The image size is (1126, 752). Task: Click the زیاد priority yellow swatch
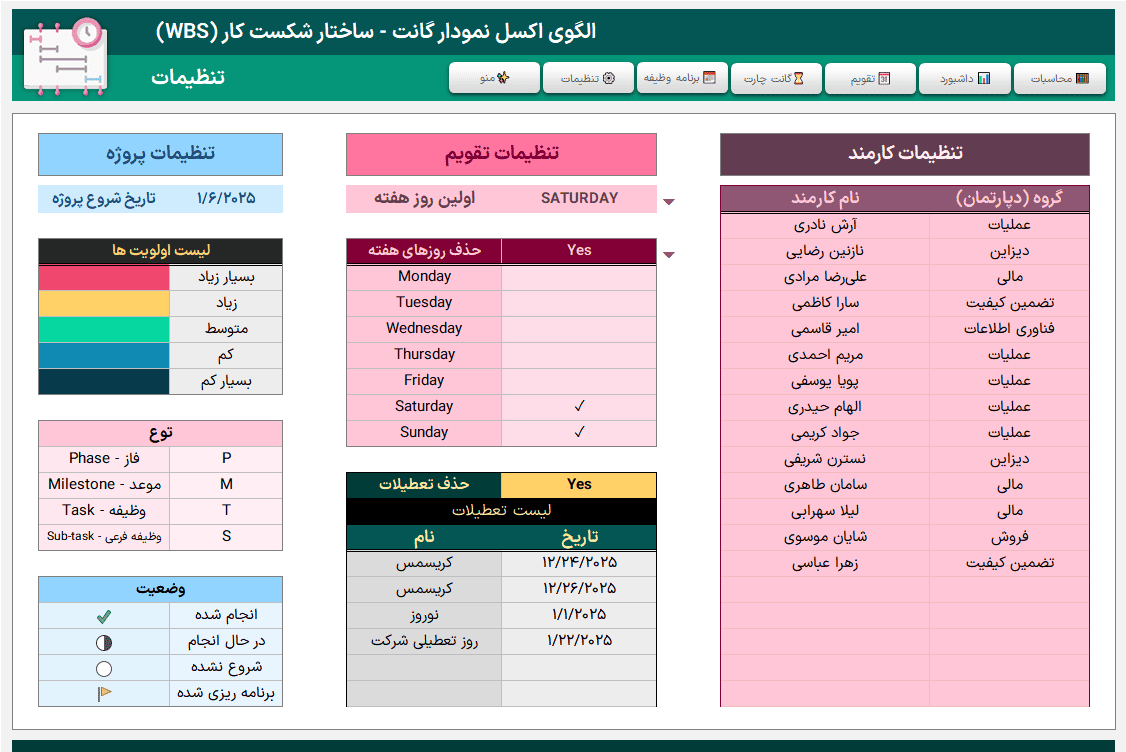click(104, 303)
